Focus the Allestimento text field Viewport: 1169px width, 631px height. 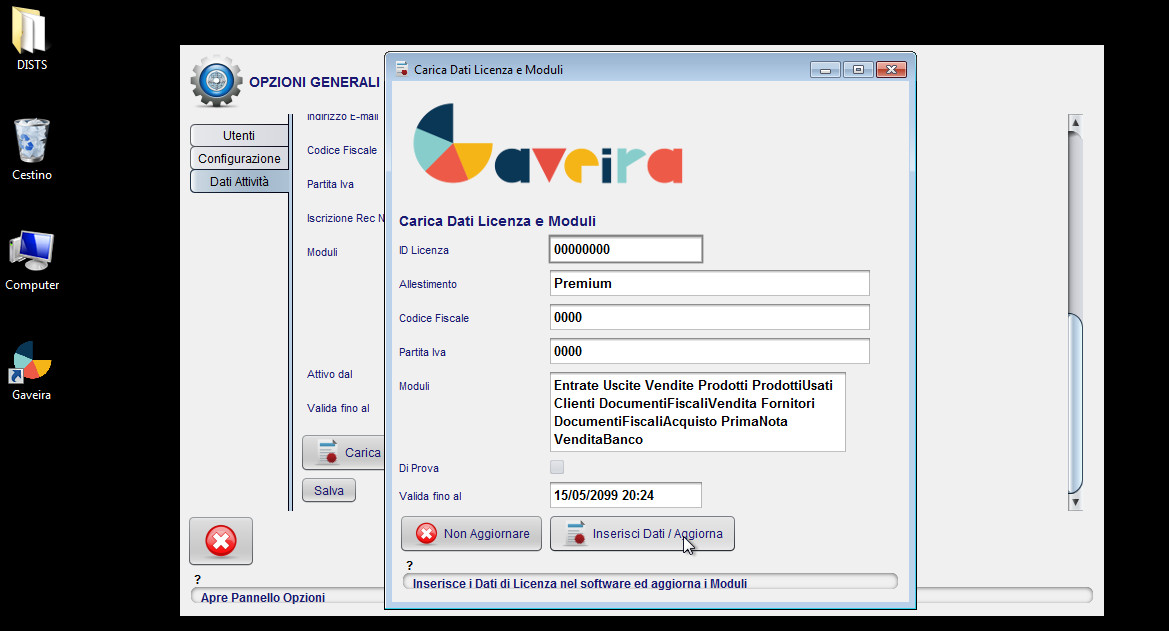click(x=709, y=283)
